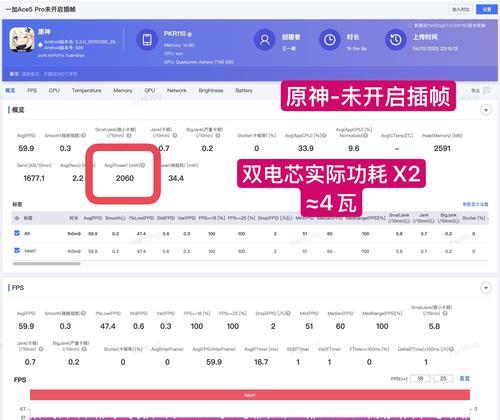
Task: Click the AvgFTime value 16.7
Action: (x=261, y=362)
